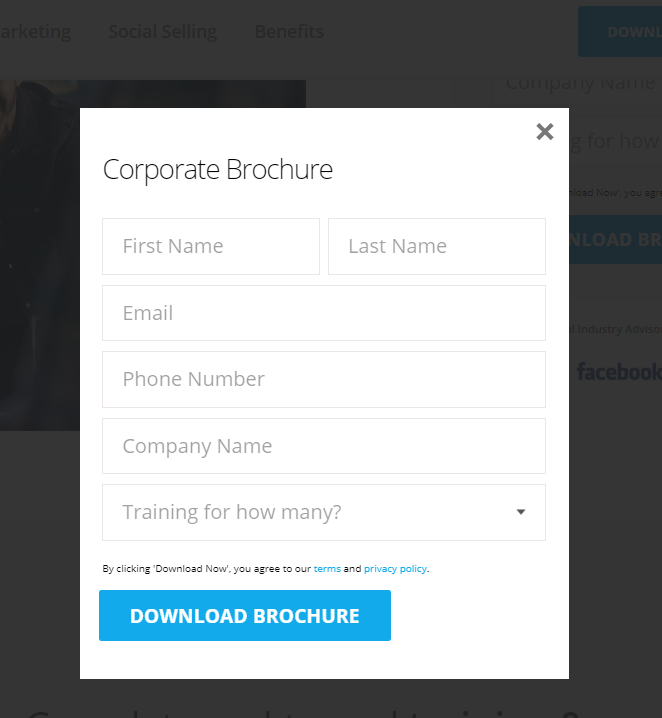Click the dimmed hero photo on left
Screen dimensions: 662x718
point(40,256)
